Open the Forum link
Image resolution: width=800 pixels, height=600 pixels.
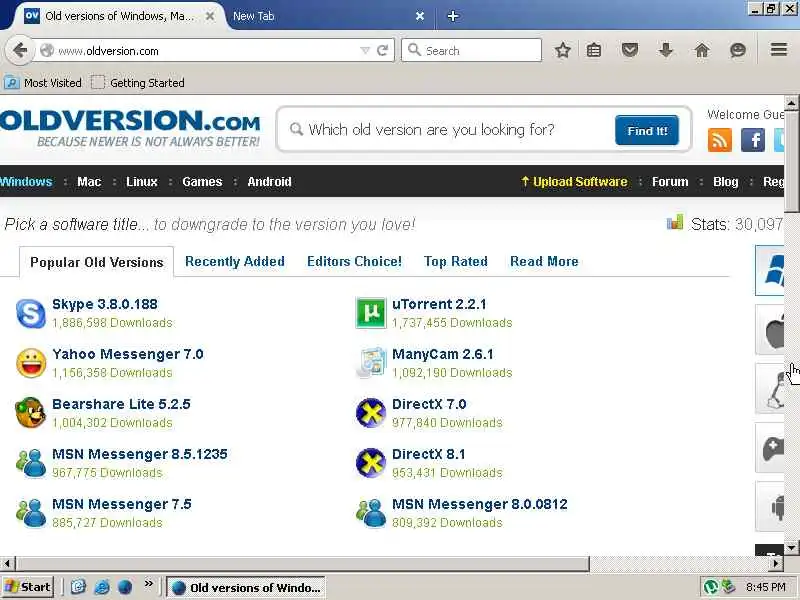(x=670, y=182)
